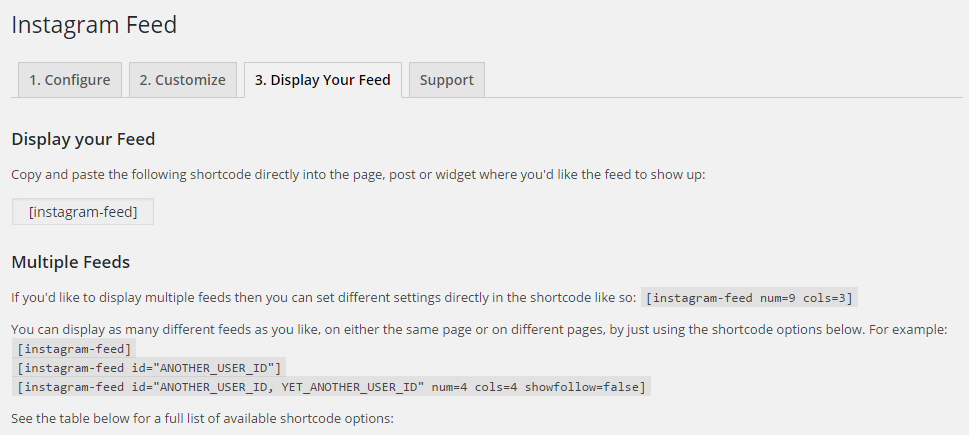Click the num=9 cols=3 shortcode example
Image resolution: width=969 pixels, height=435 pixels.
pos(750,298)
